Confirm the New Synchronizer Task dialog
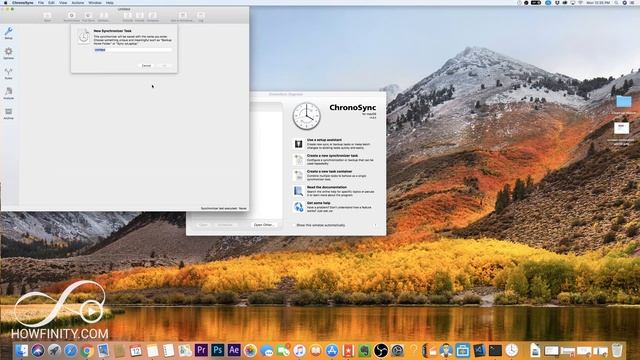The width and height of the screenshot is (640, 360). pyautogui.click(x=164, y=66)
